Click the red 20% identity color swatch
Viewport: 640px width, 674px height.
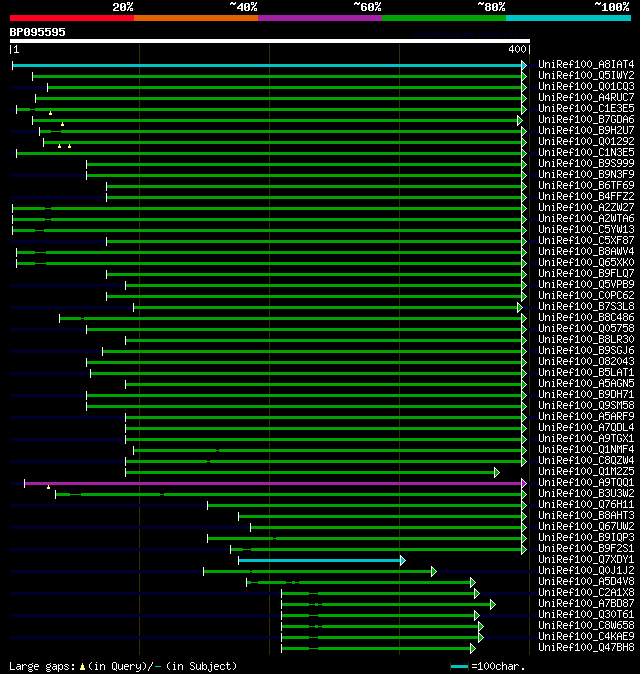click(x=72, y=18)
